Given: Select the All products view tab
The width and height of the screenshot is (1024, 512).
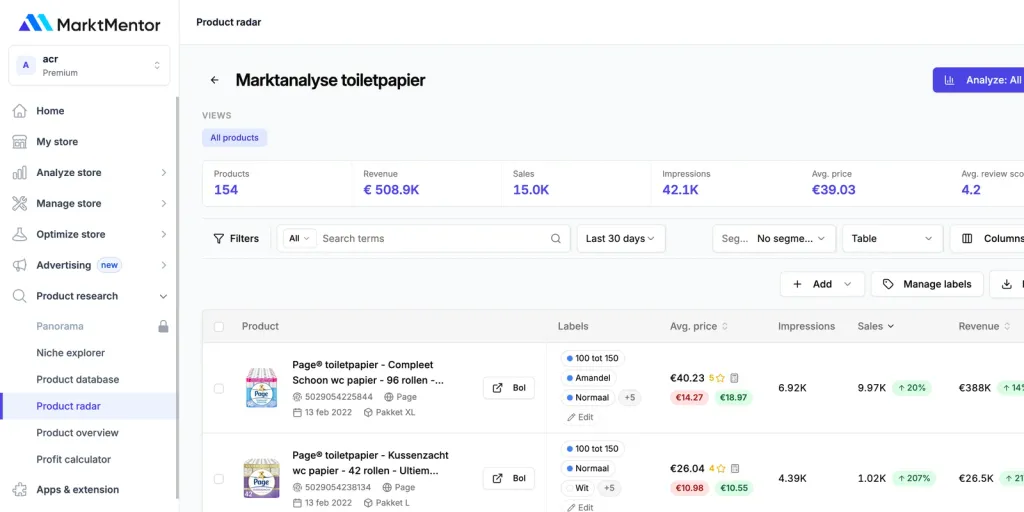Looking at the screenshot, I should (234, 138).
